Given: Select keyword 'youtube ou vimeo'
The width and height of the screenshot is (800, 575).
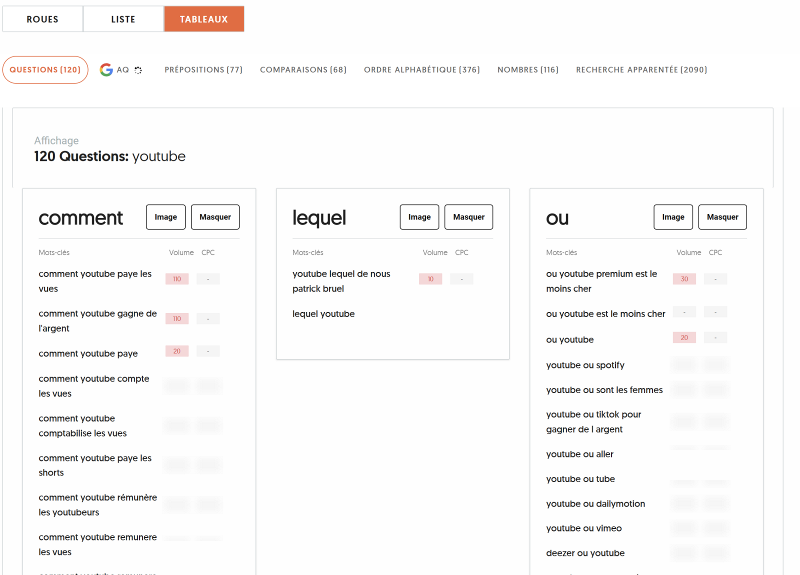Looking at the screenshot, I should pyautogui.click(x=584, y=529).
